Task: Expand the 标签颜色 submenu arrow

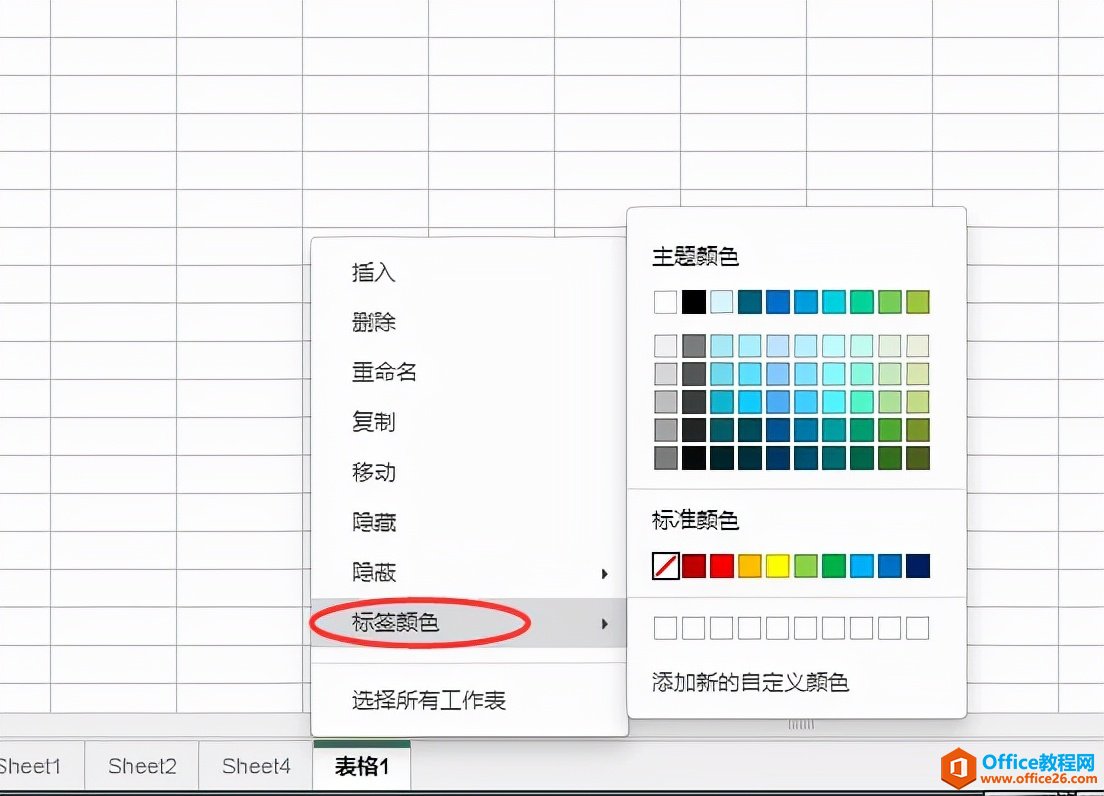Action: (x=604, y=623)
